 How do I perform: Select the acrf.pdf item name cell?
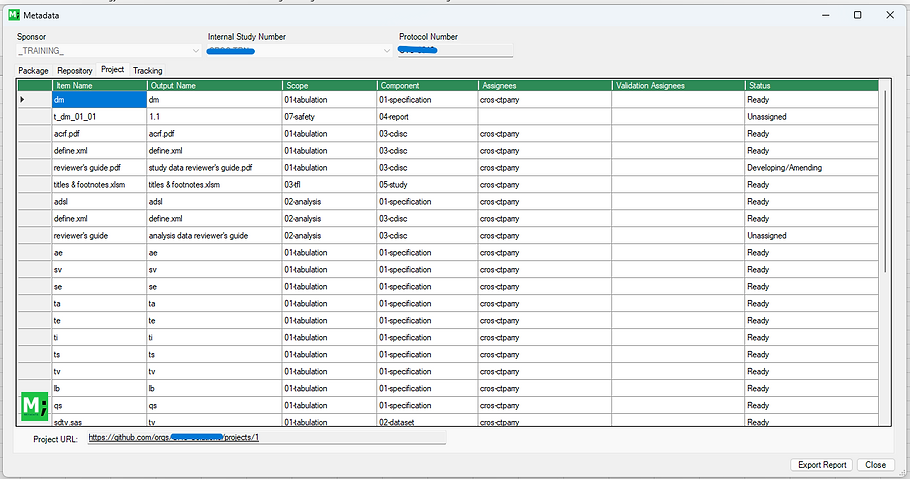tap(99, 134)
